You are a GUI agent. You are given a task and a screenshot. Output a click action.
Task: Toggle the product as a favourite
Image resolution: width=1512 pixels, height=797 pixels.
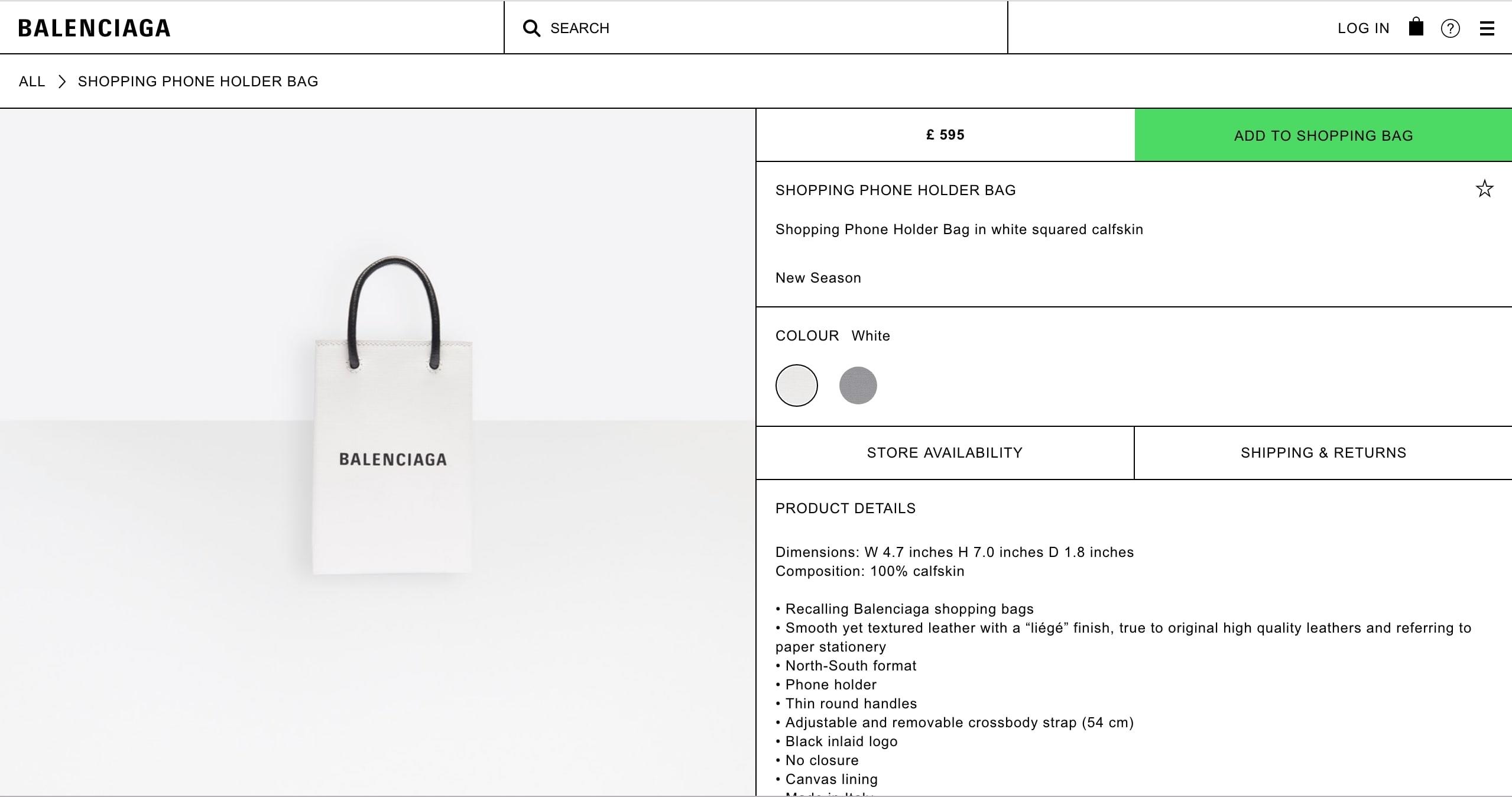pos(1484,188)
